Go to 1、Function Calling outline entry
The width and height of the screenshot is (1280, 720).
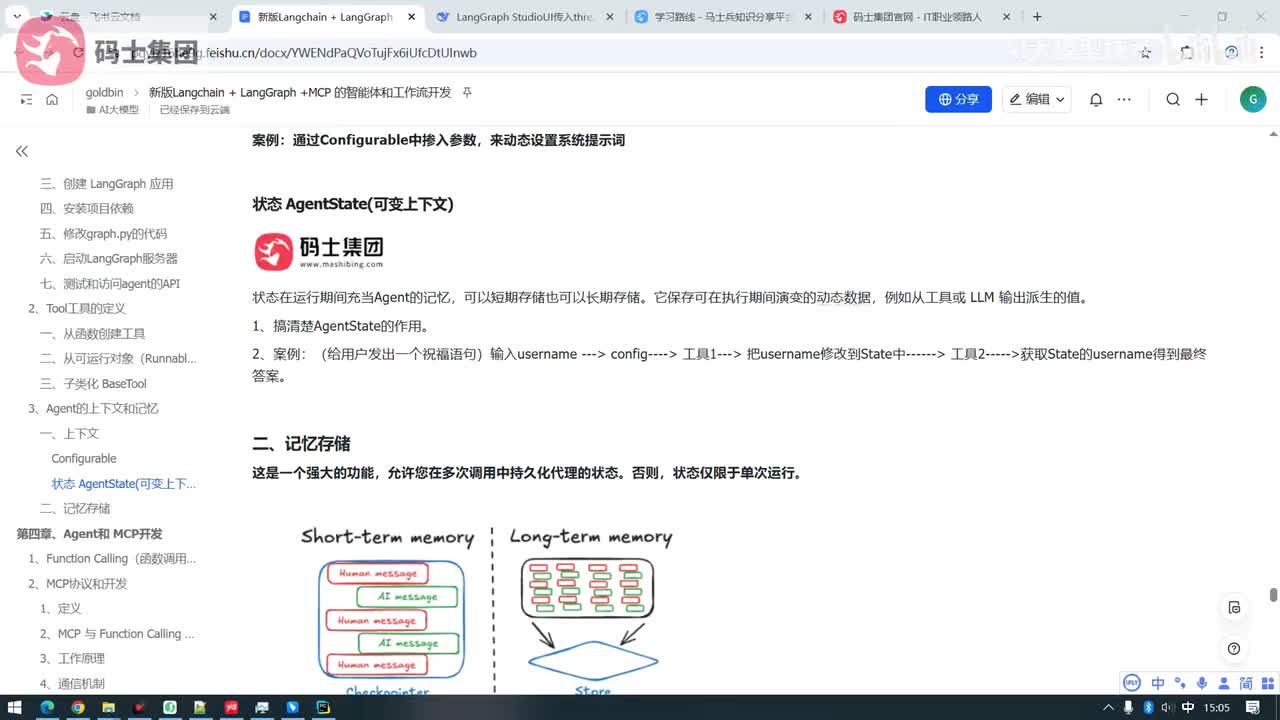pyautogui.click(x=112, y=559)
